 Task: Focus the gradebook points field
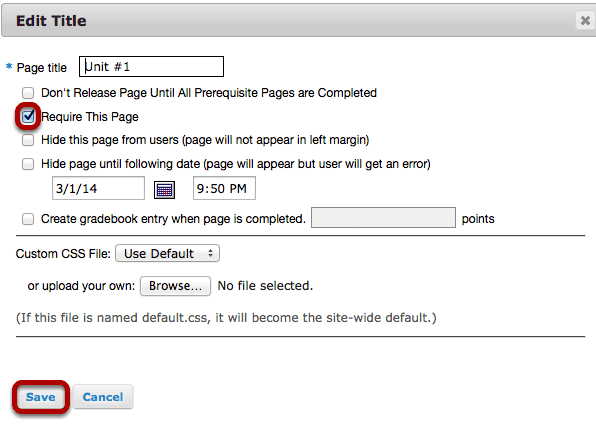coord(383,218)
